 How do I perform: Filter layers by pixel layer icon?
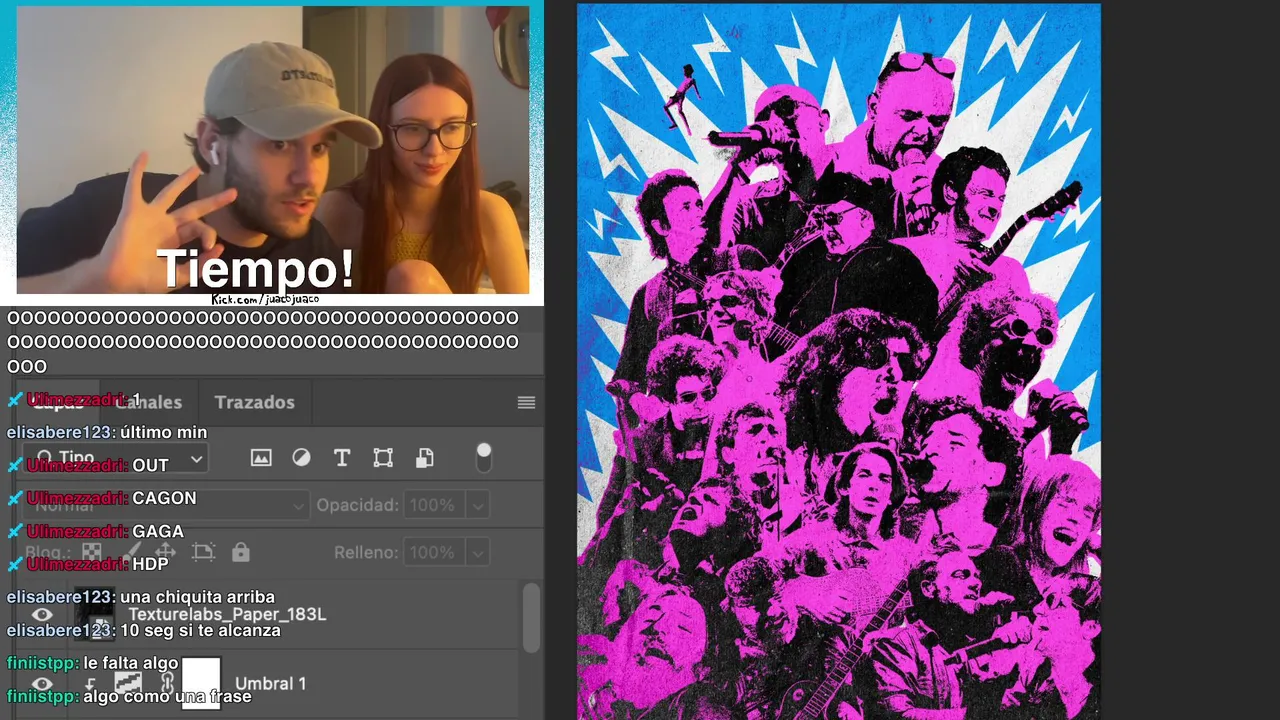[261, 457]
